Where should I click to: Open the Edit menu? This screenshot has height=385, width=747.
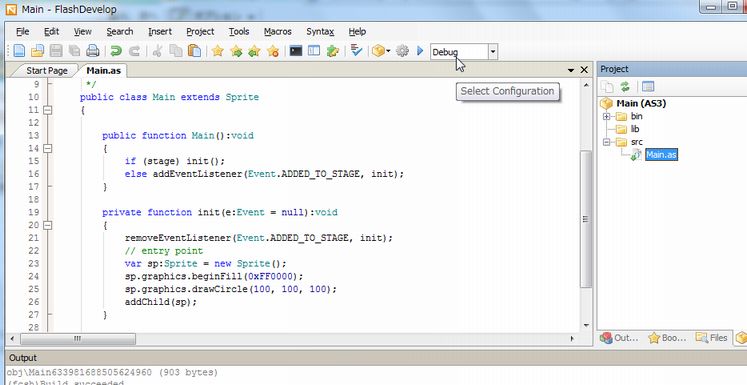point(51,31)
